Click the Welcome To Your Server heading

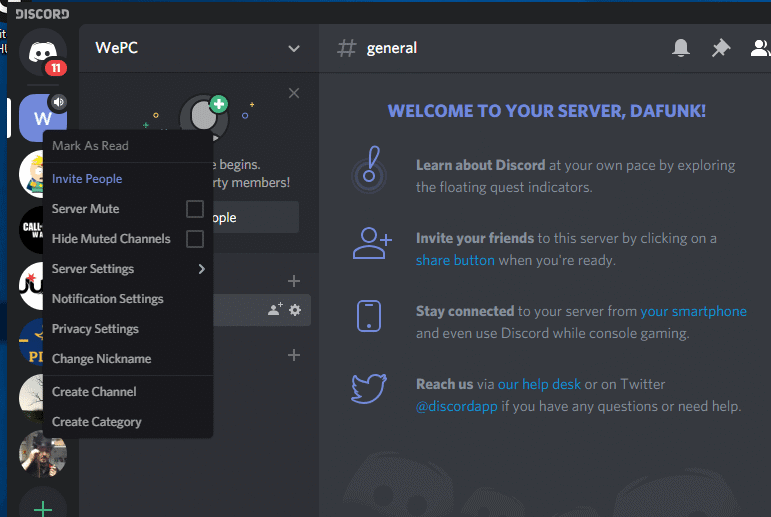[547, 111]
